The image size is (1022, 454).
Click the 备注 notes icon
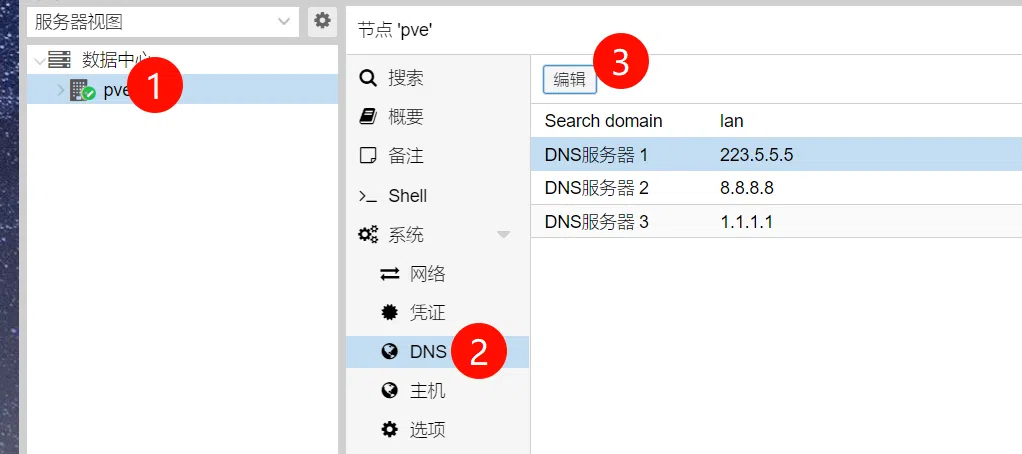click(368, 156)
